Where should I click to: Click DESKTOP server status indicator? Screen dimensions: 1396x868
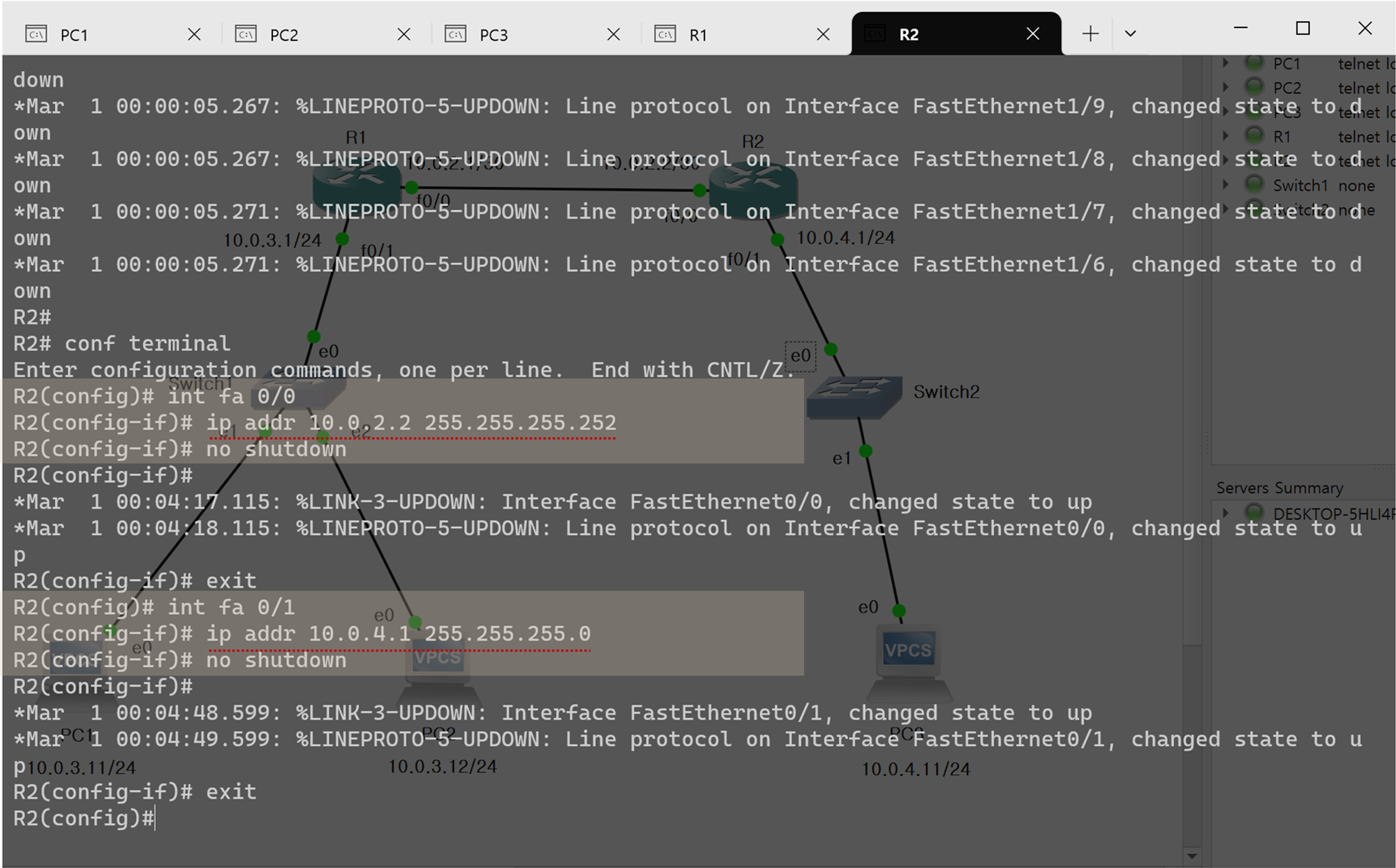(1254, 513)
